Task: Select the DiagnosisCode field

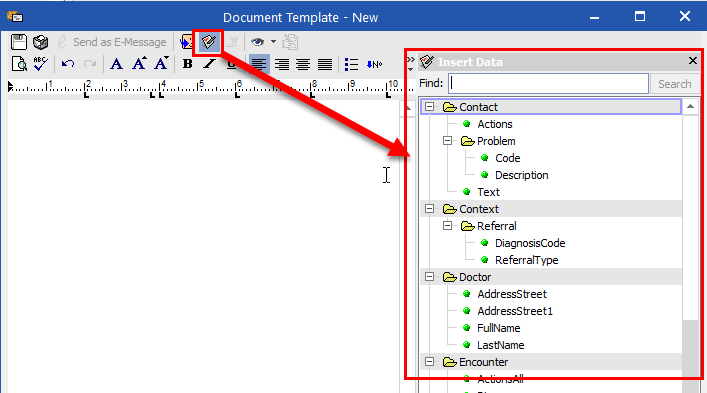Action: (x=530, y=243)
